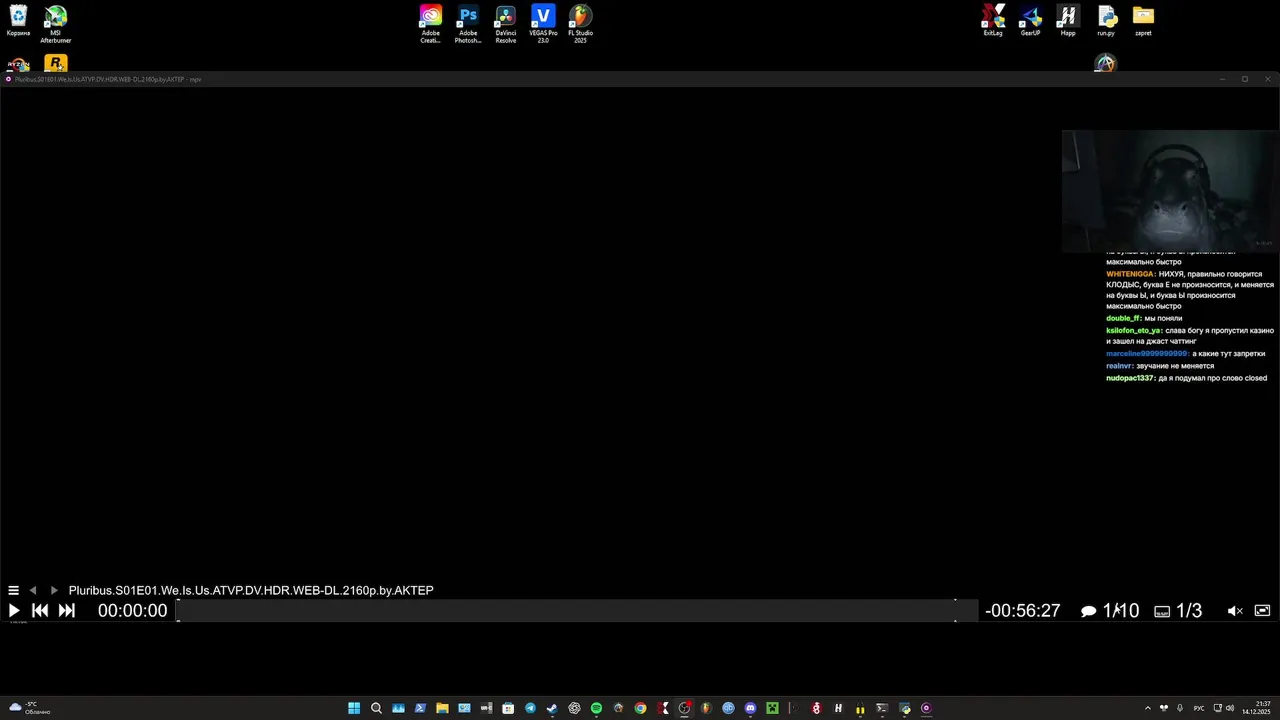Image resolution: width=1280 pixels, height=720 pixels.
Task: Click the WHITENIGGA username in chat
Action: pos(1131,274)
